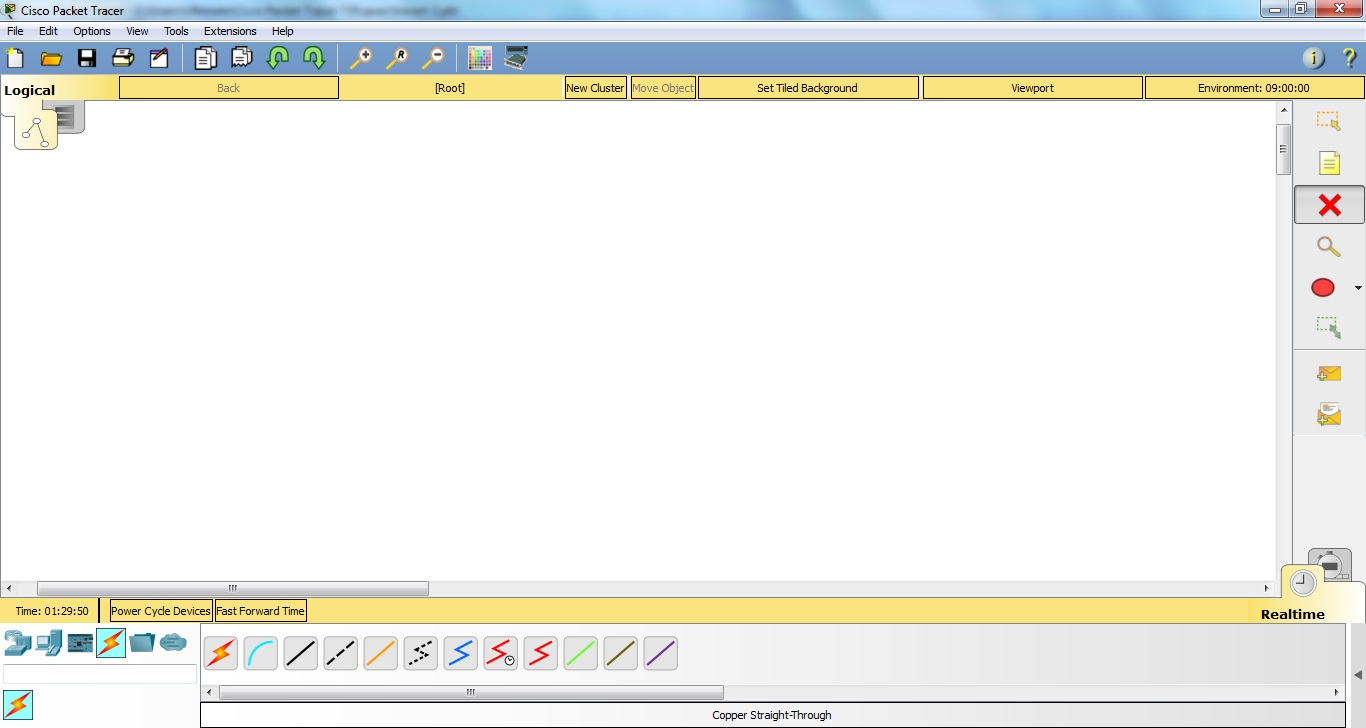Image resolution: width=1366 pixels, height=728 pixels.
Task: Open the Edit menu
Action: click(48, 31)
